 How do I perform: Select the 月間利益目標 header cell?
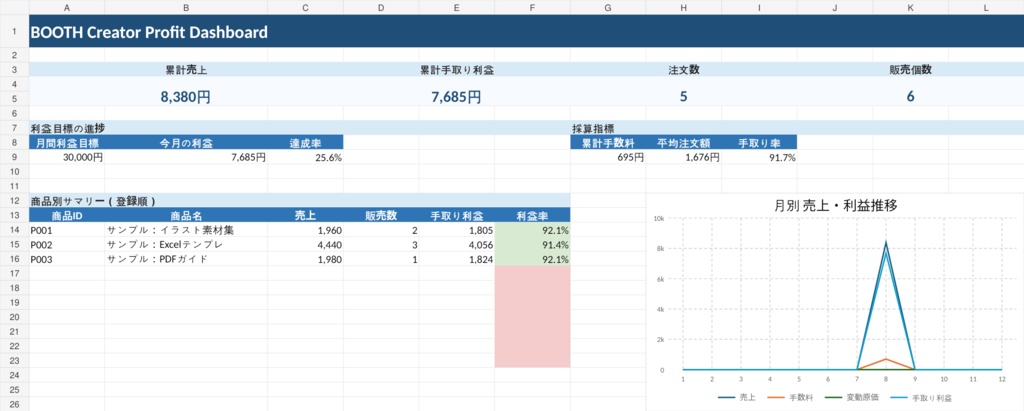[x=67, y=142]
